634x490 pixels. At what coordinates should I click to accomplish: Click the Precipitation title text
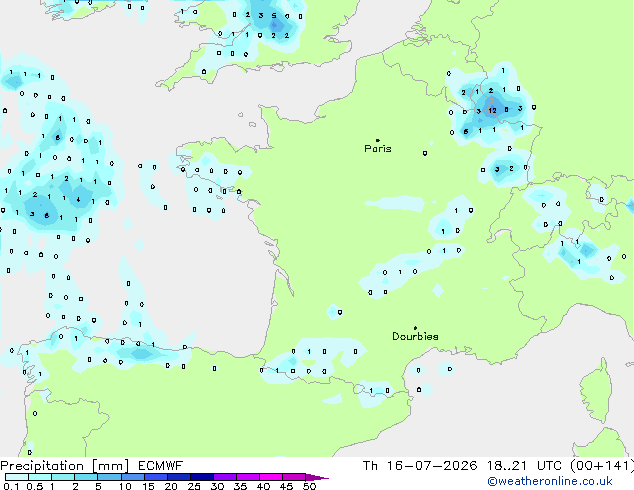tap(42, 466)
